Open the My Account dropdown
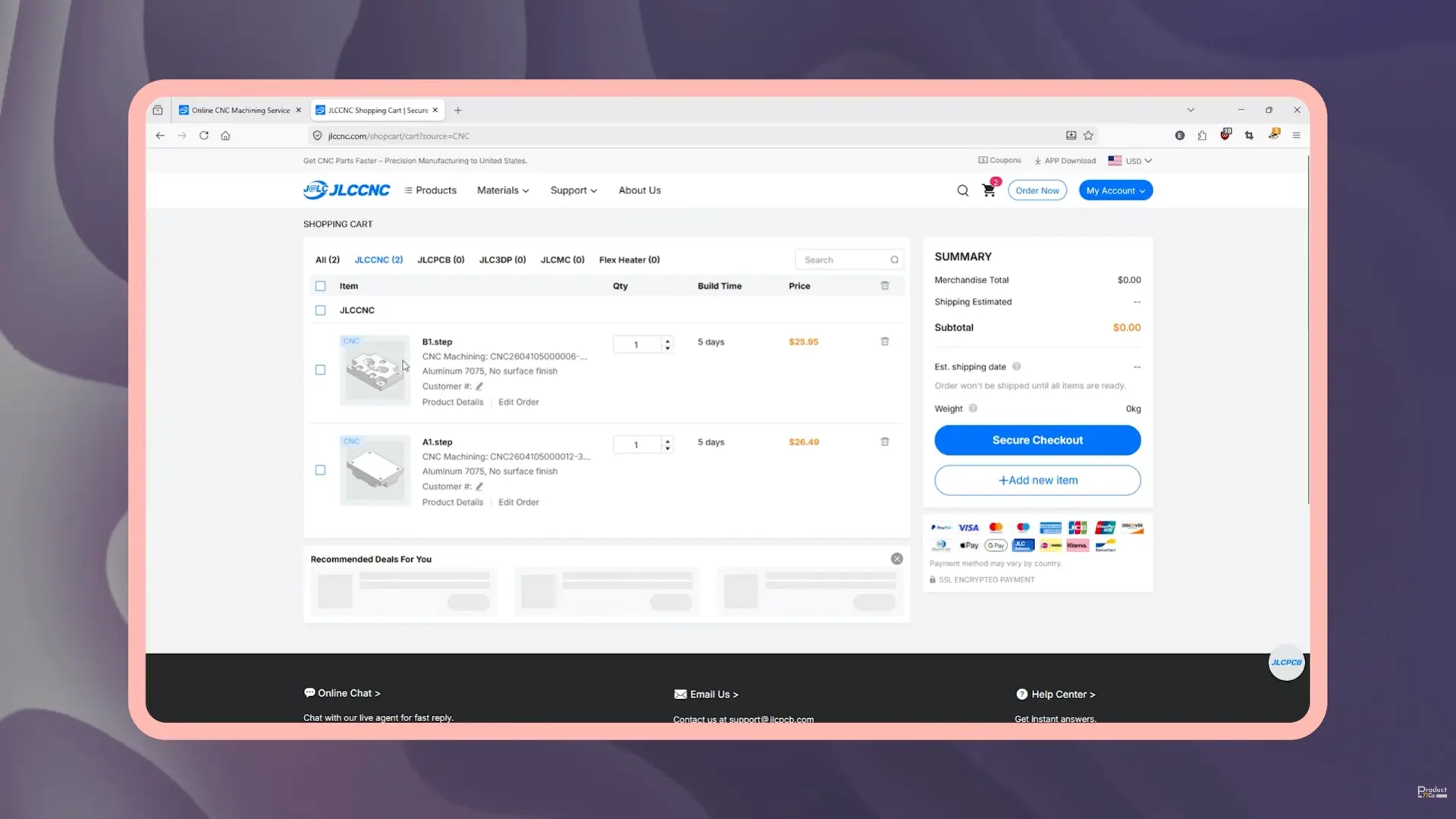The height and width of the screenshot is (819, 1456). 1116,191
